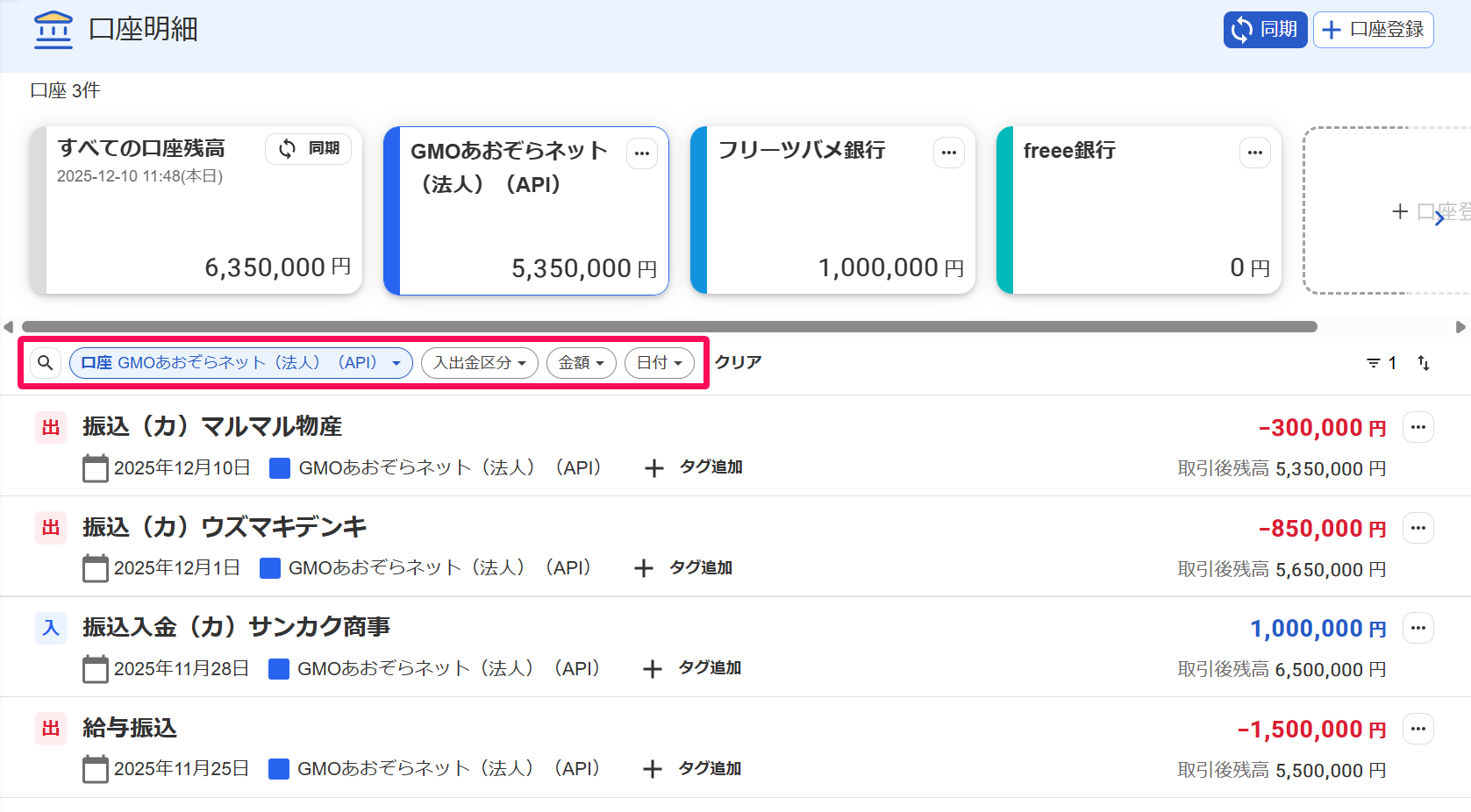This screenshot has height=812, width=1471.
Task: Select the フリーツバメ銀行 account card
Action: click(x=832, y=210)
